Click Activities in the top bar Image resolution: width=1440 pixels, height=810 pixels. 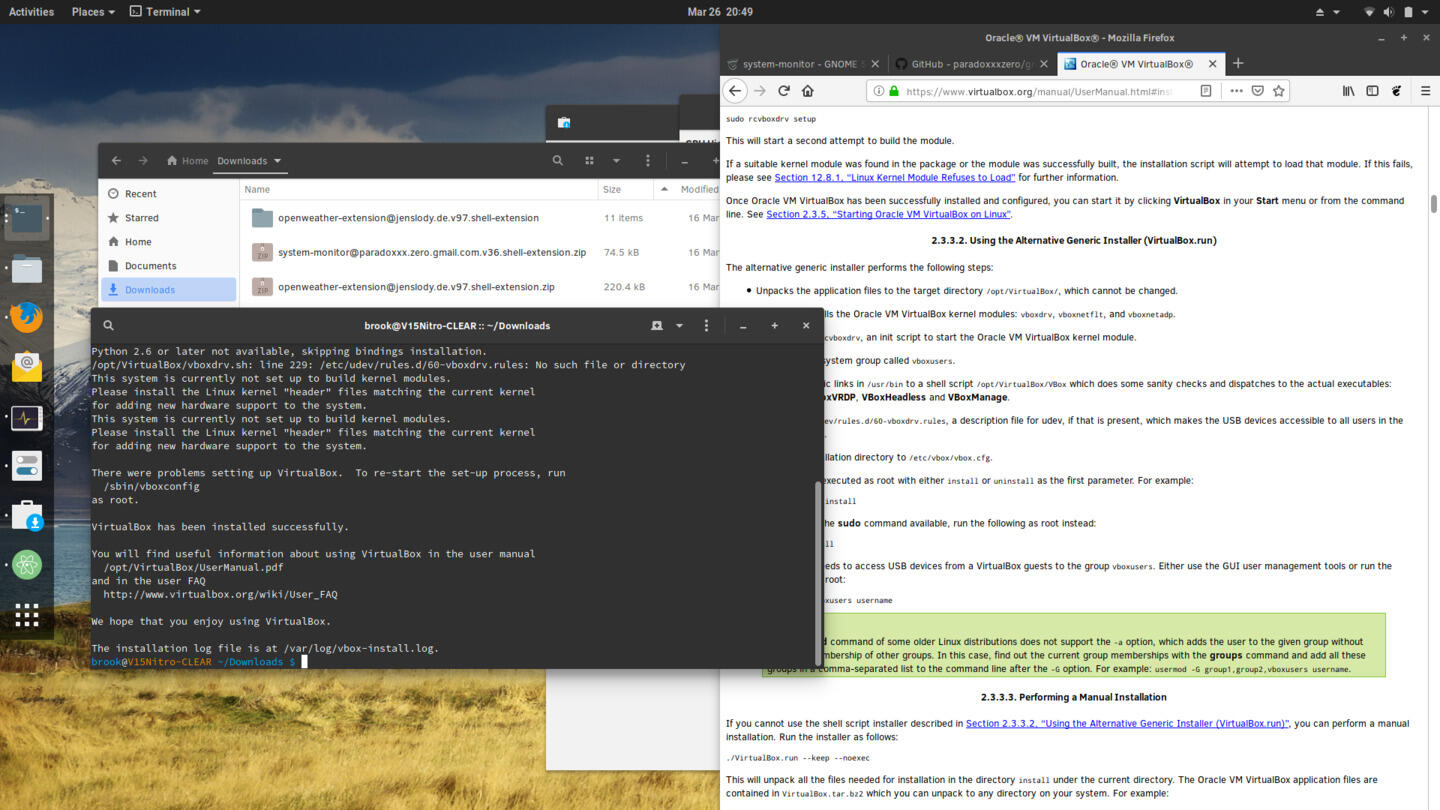tap(31, 12)
